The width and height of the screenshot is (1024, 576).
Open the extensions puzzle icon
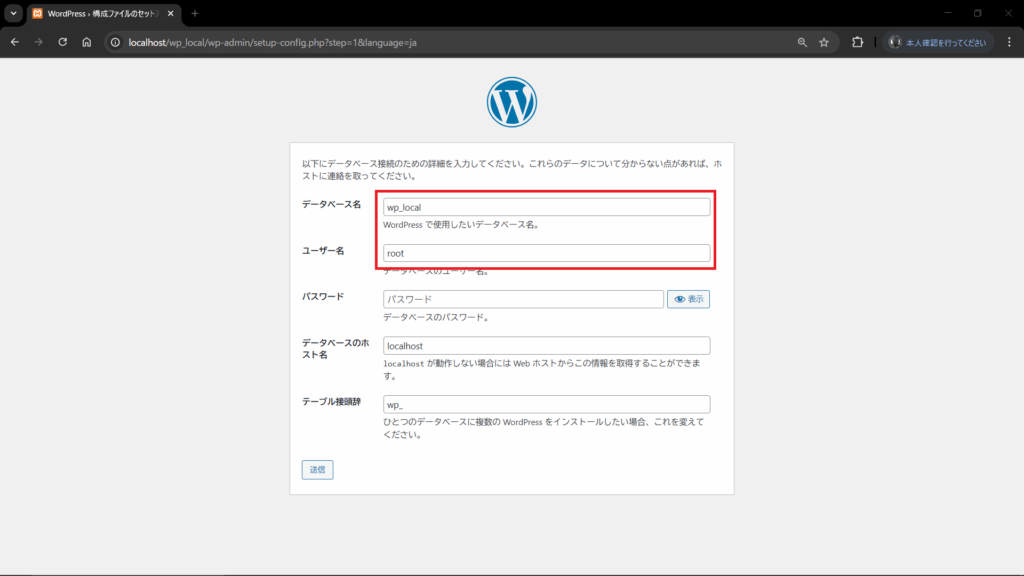tap(857, 42)
